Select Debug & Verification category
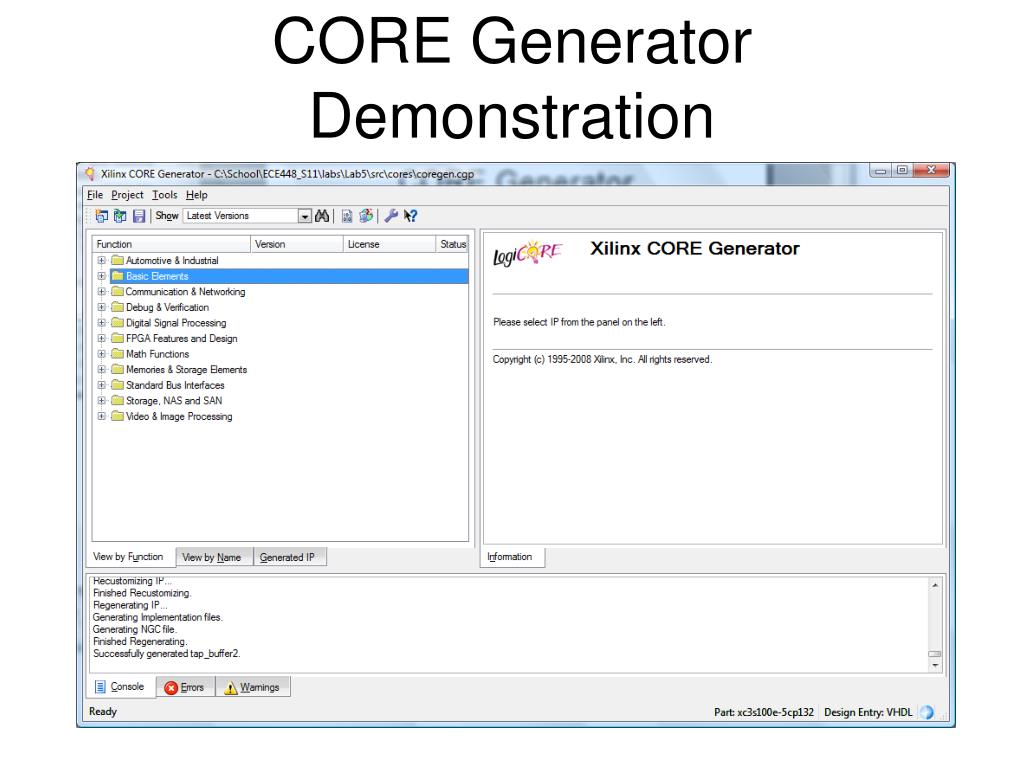This screenshot has width=1024, height=768. [x=167, y=307]
